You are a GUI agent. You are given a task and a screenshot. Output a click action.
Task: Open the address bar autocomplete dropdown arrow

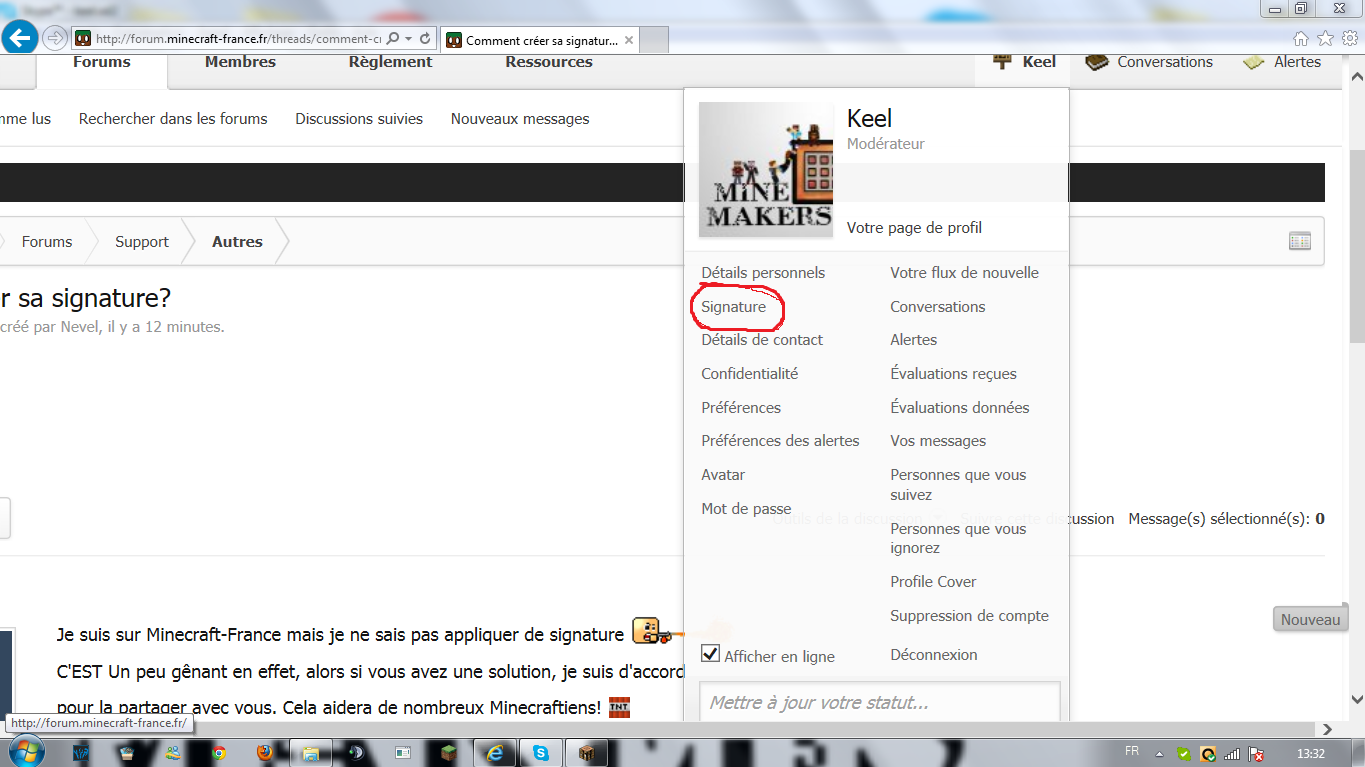point(409,39)
